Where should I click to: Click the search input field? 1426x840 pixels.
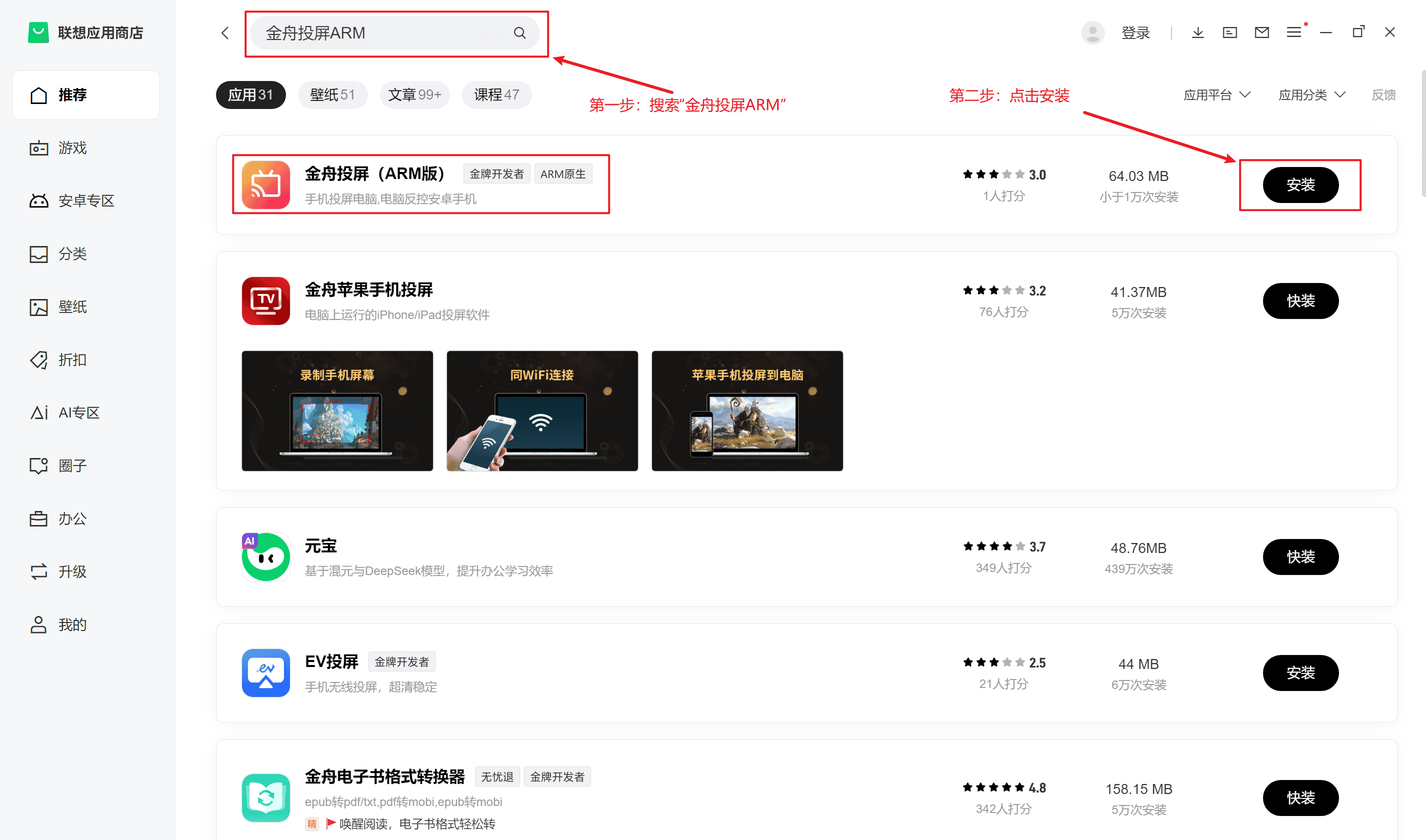(x=394, y=33)
